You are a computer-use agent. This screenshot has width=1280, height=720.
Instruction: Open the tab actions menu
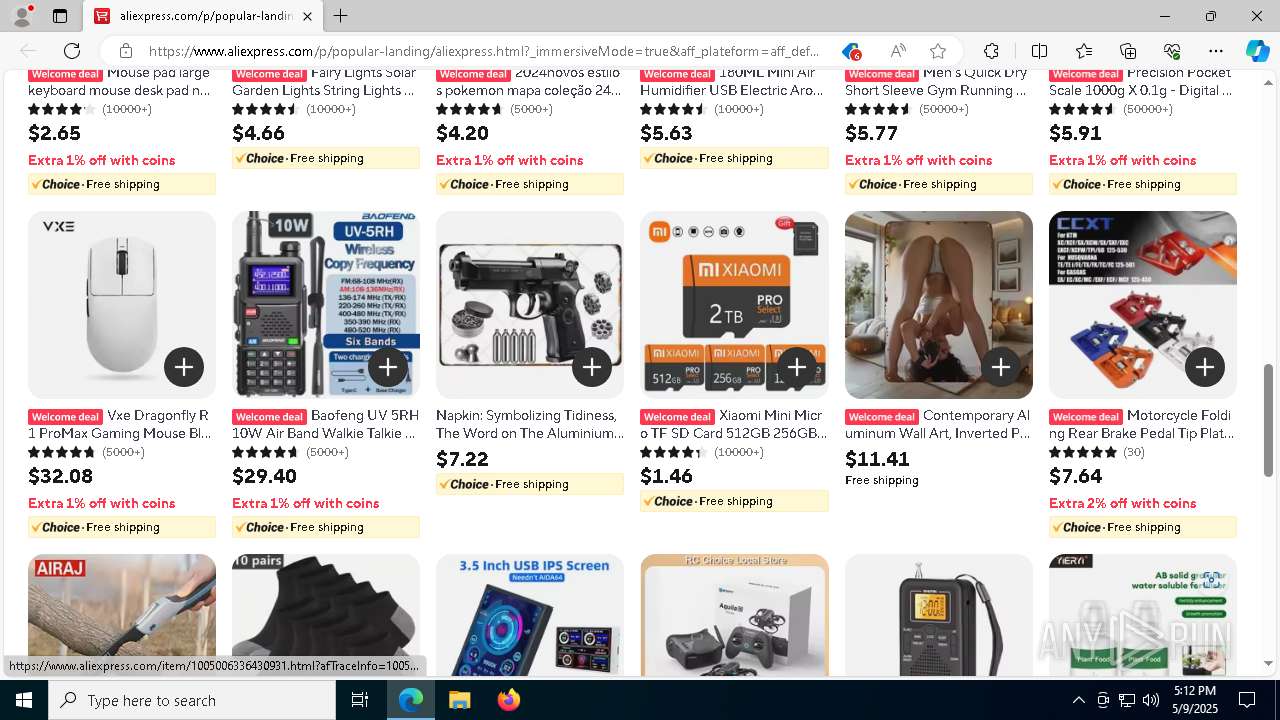(60, 16)
